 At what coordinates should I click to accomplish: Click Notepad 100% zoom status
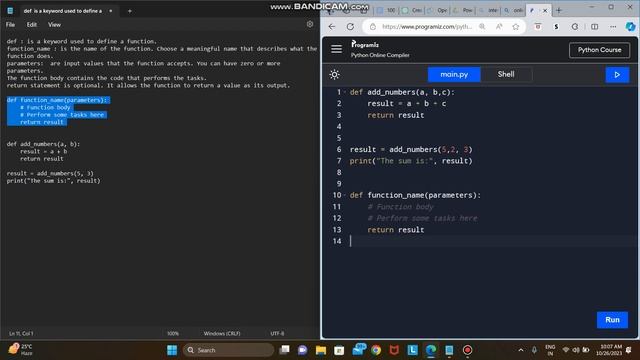coord(173,333)
